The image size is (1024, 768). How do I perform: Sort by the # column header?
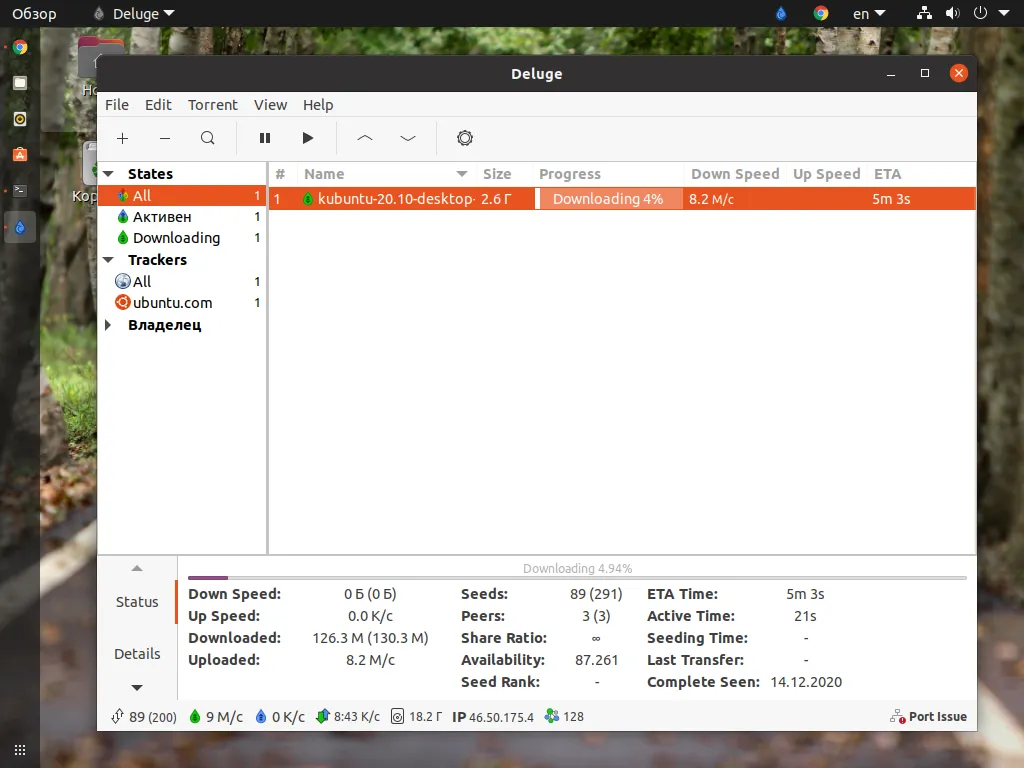280,174
